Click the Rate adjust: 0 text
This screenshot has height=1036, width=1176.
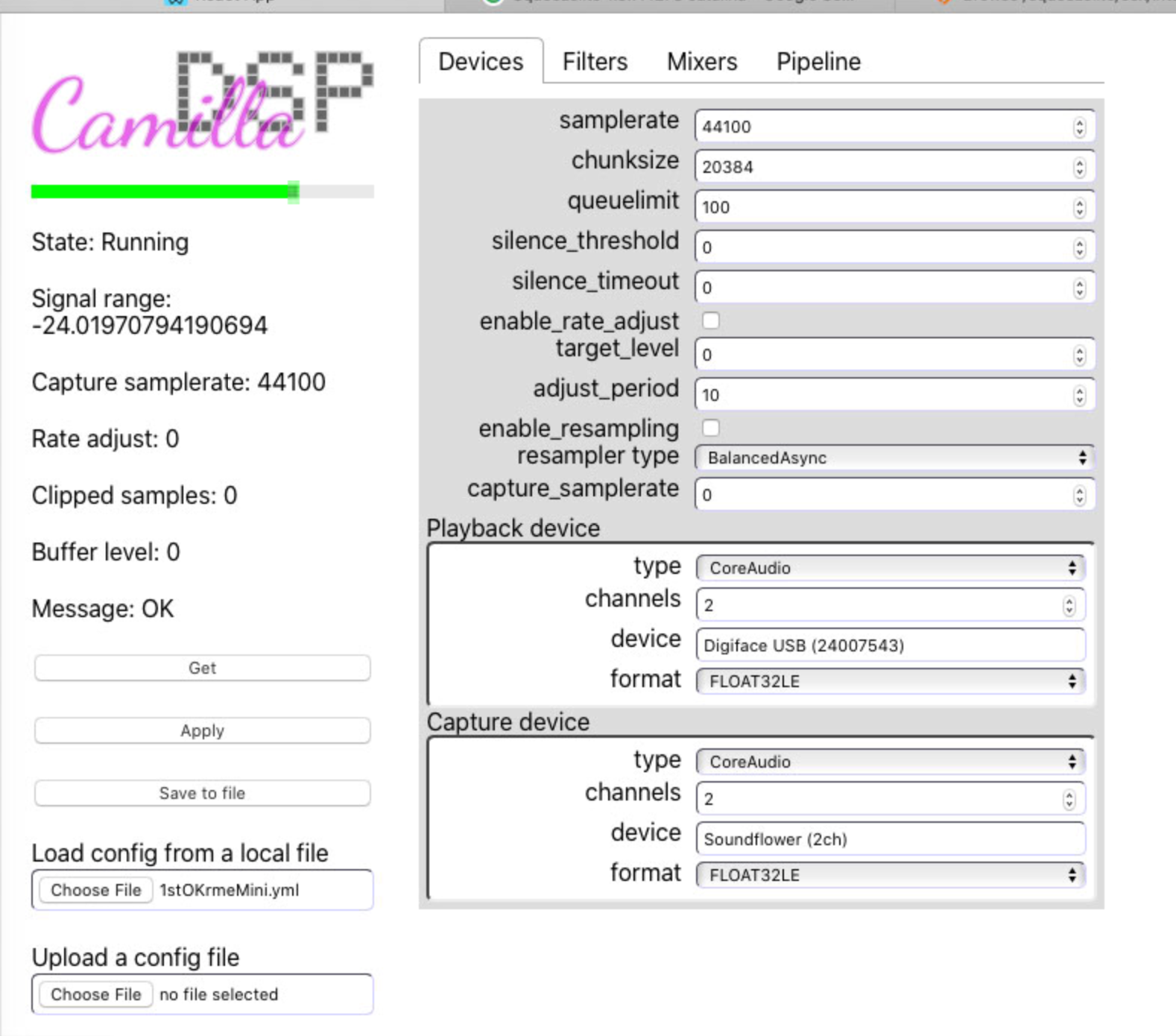105,439
